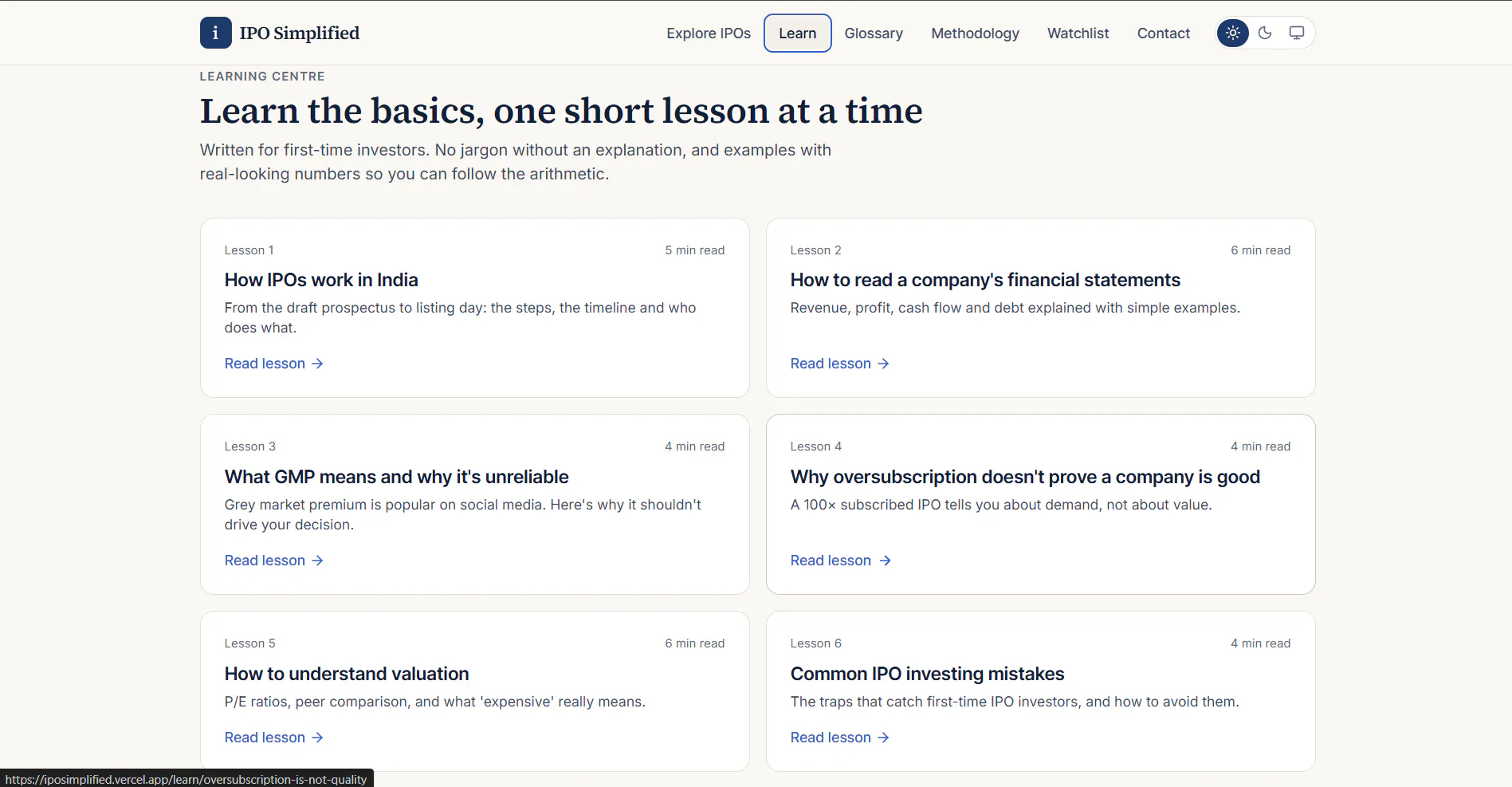Open 'Why oversubscription doesn't prove a company is good'
The image size is (1512, 787).
point(1025,477)
